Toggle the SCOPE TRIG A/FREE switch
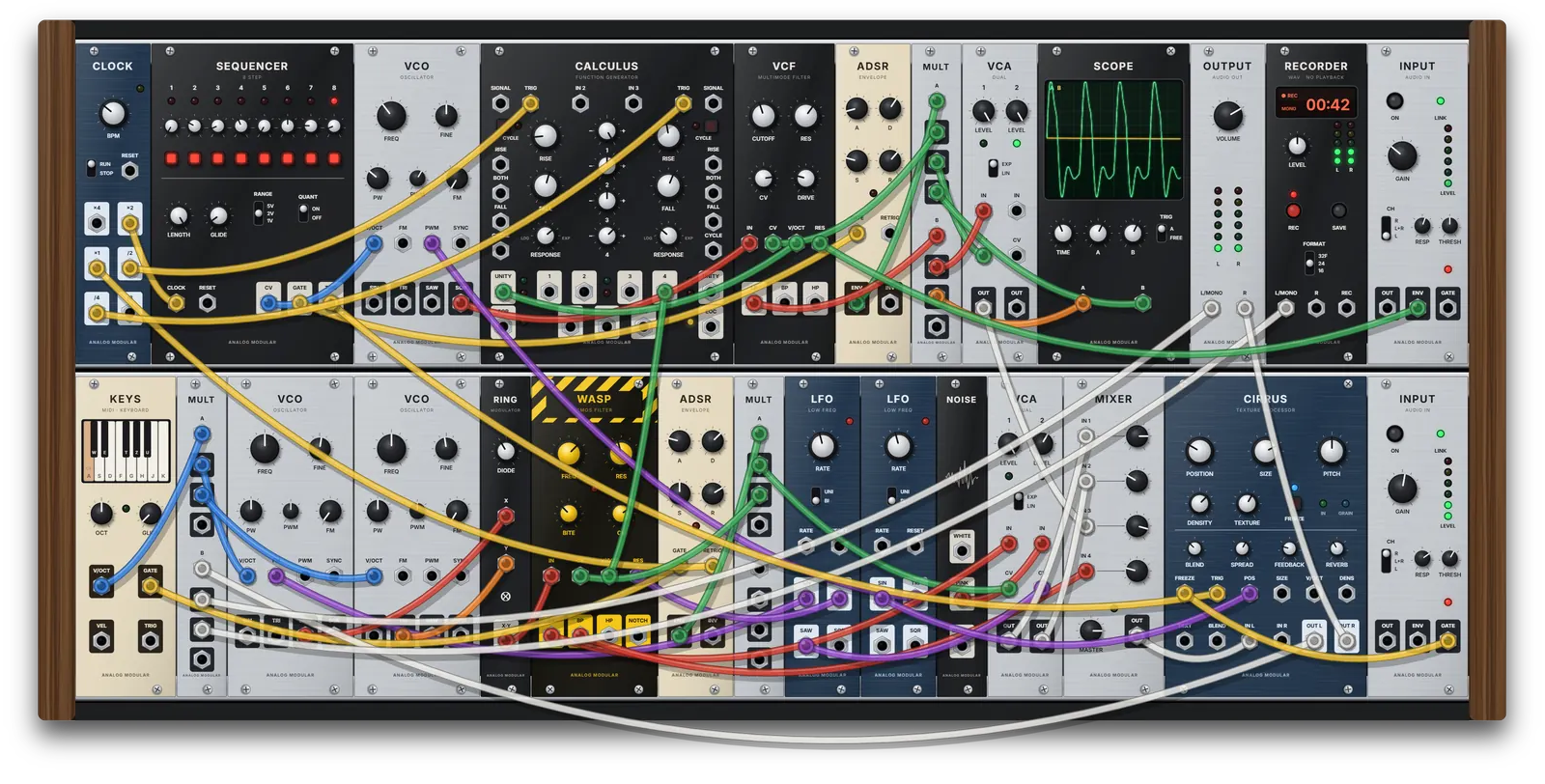Image resolution: width=1545 pixels, height=784 pixels. (1162, 233)
